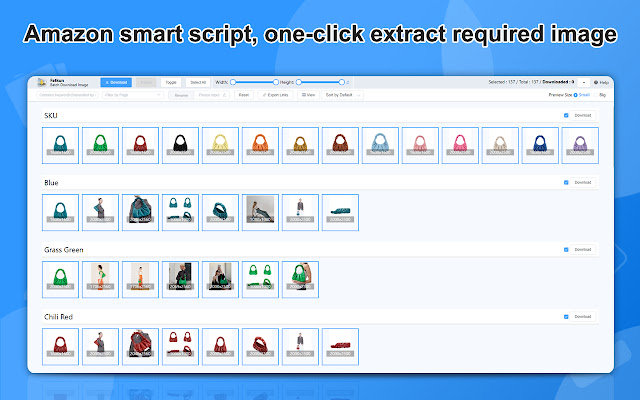Select the navy blue bag thumbnail in SKU row
The width and height of the screenshot is (640, 400).
tap(540, 145)
